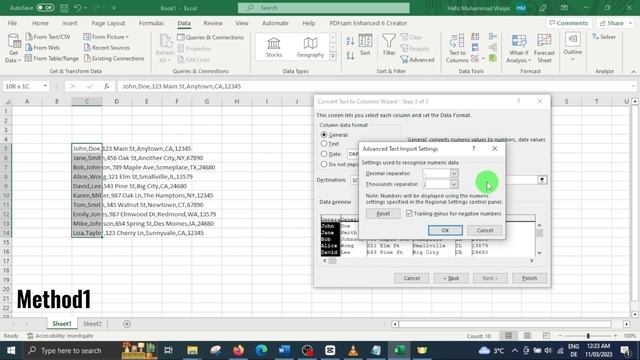Select Text column data format
The height and width of the screenshot is (360, 640).
(x=324, y=144)
